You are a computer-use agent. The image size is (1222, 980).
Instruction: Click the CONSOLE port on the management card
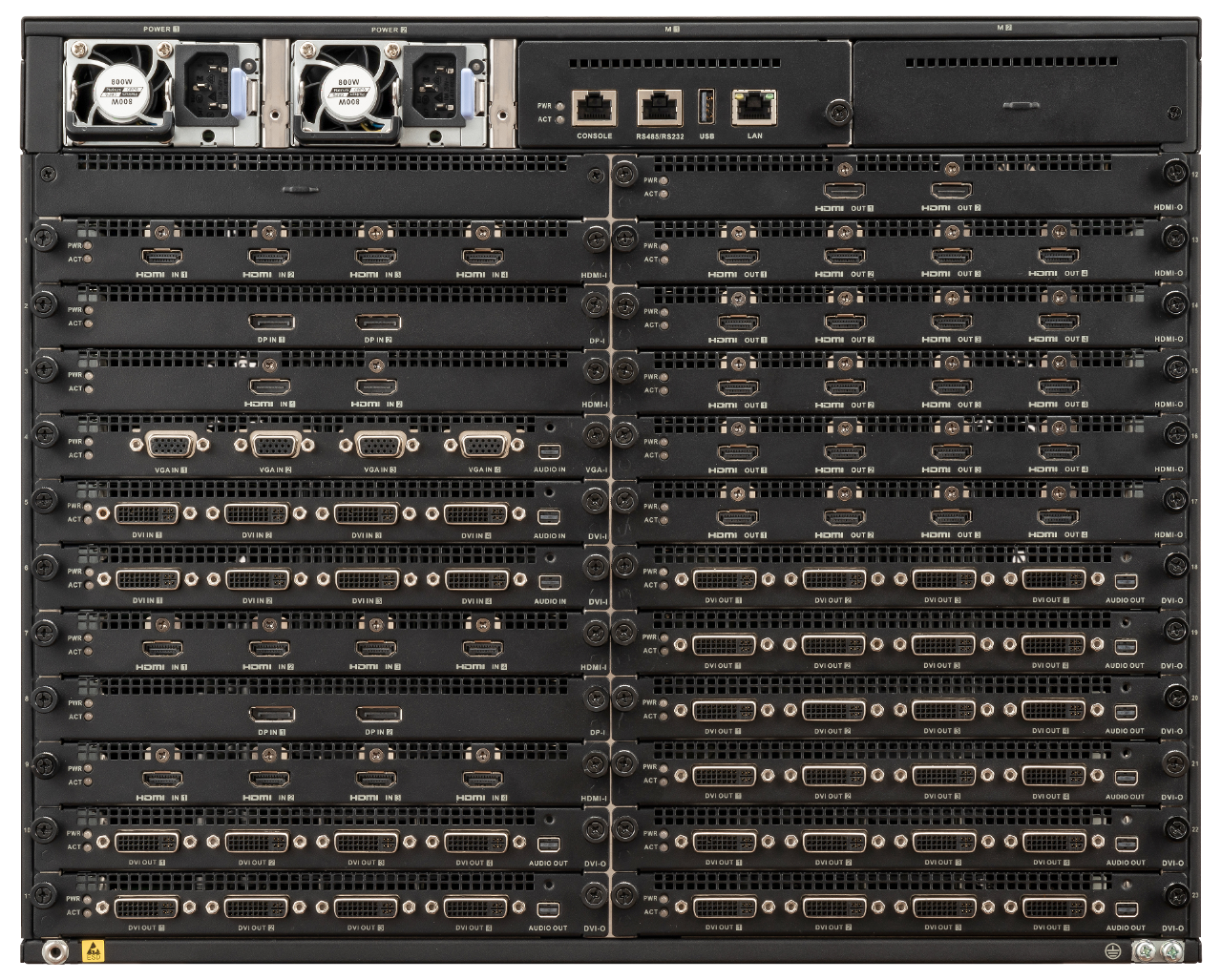594,108
